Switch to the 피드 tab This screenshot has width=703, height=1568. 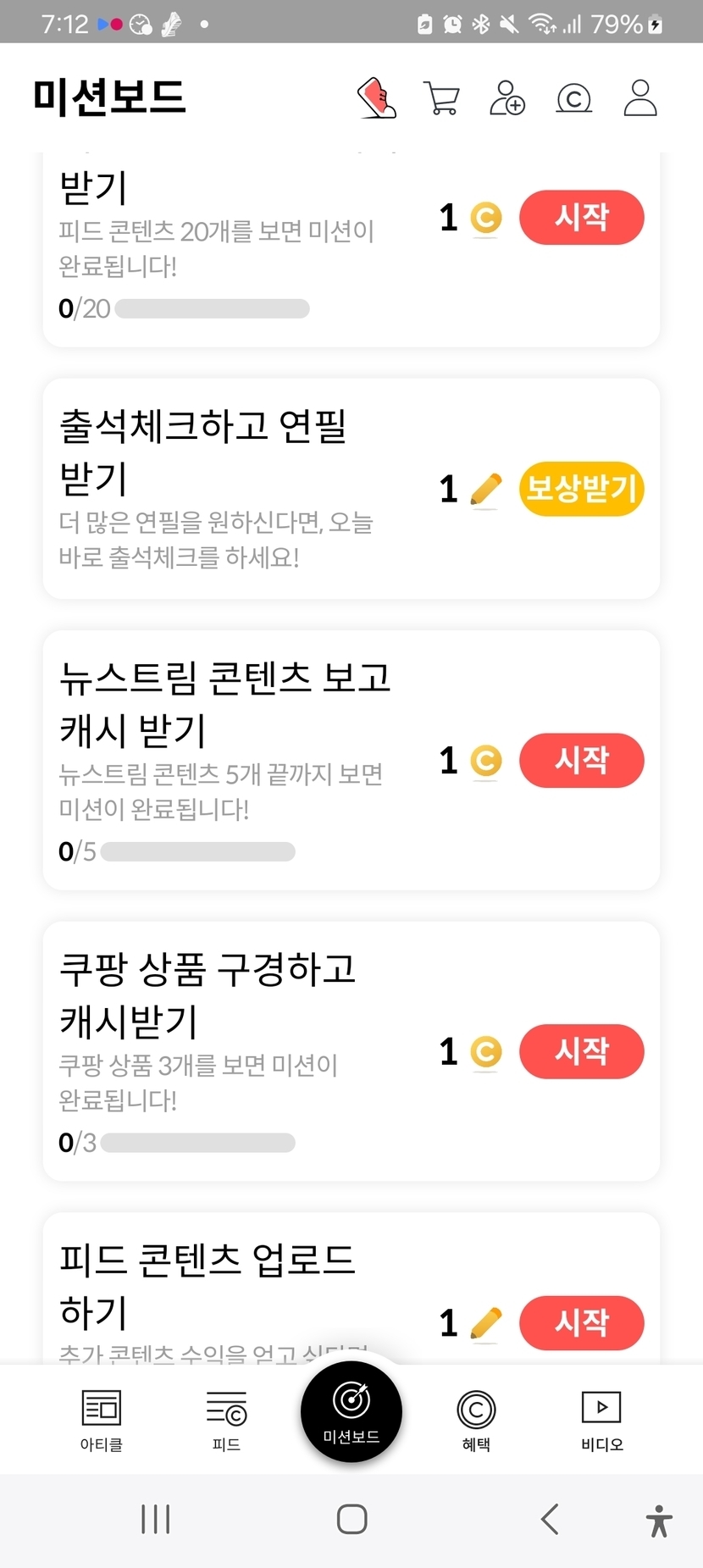(x=226, y=1420)
